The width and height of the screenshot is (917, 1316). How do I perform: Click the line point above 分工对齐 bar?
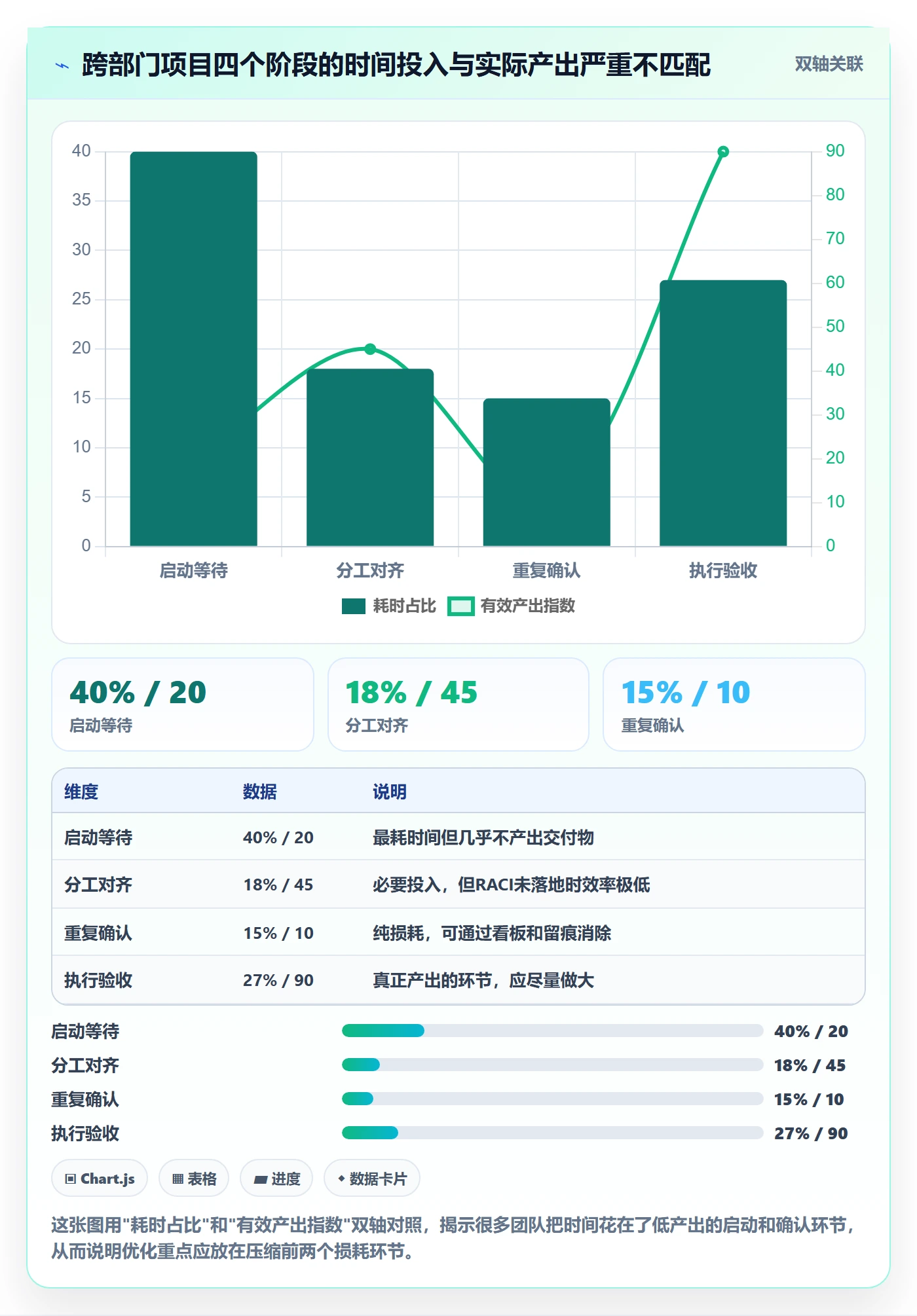click(370, 349)
